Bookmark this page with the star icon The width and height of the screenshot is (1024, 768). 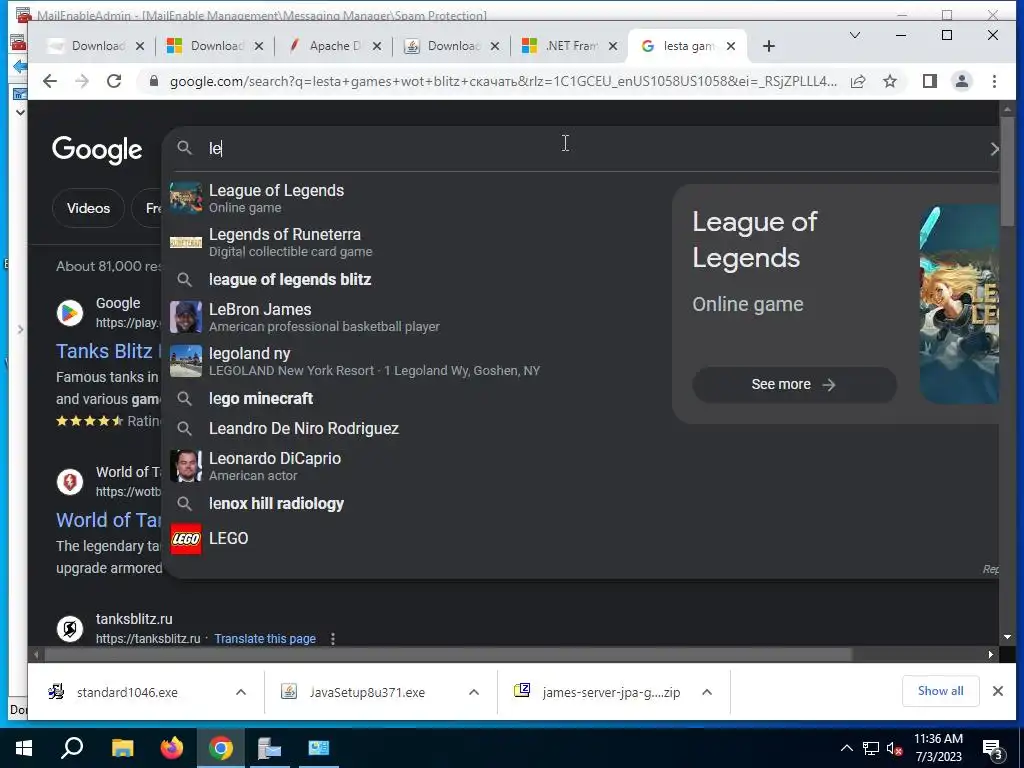(889, 81)
